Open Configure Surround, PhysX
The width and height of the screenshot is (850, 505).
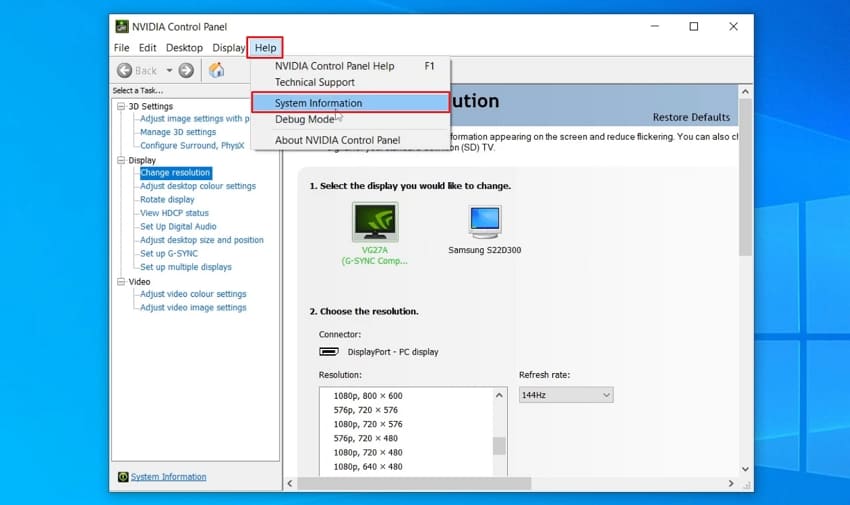point(192,146)
